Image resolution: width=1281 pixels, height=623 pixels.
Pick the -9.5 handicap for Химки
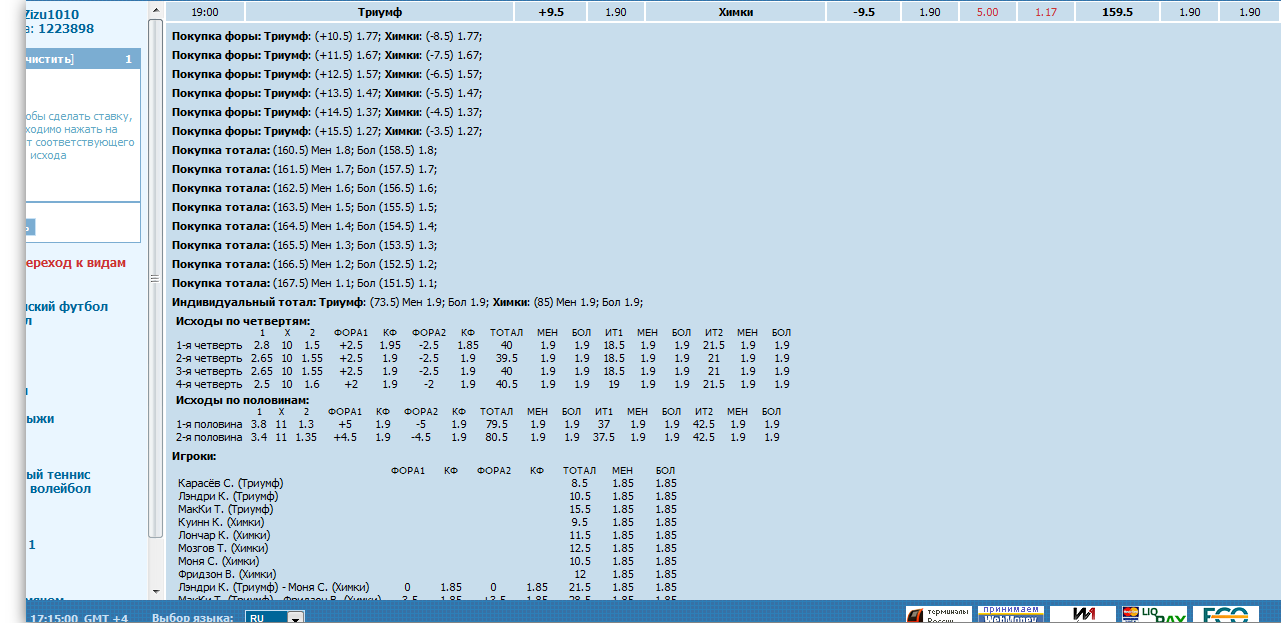(x=864, y=12)
